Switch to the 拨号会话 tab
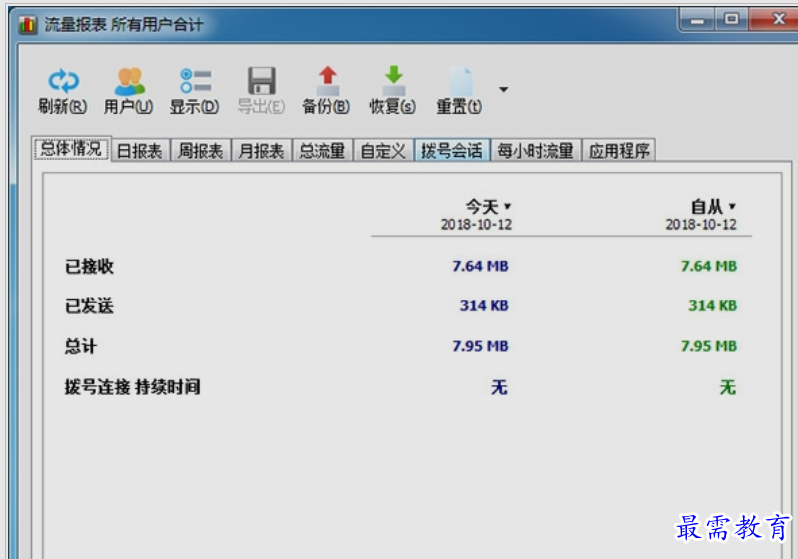Viewport: 798px width, 559px height. coord(452,150)
